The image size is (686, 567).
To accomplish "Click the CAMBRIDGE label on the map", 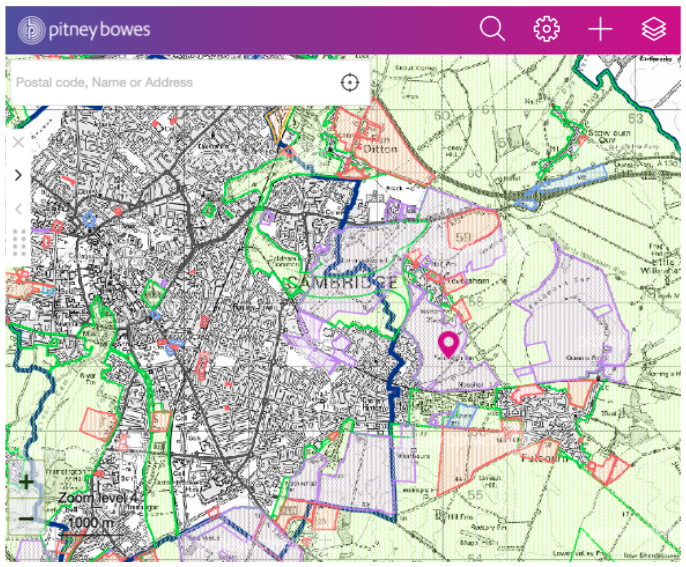I will (342, 284).
